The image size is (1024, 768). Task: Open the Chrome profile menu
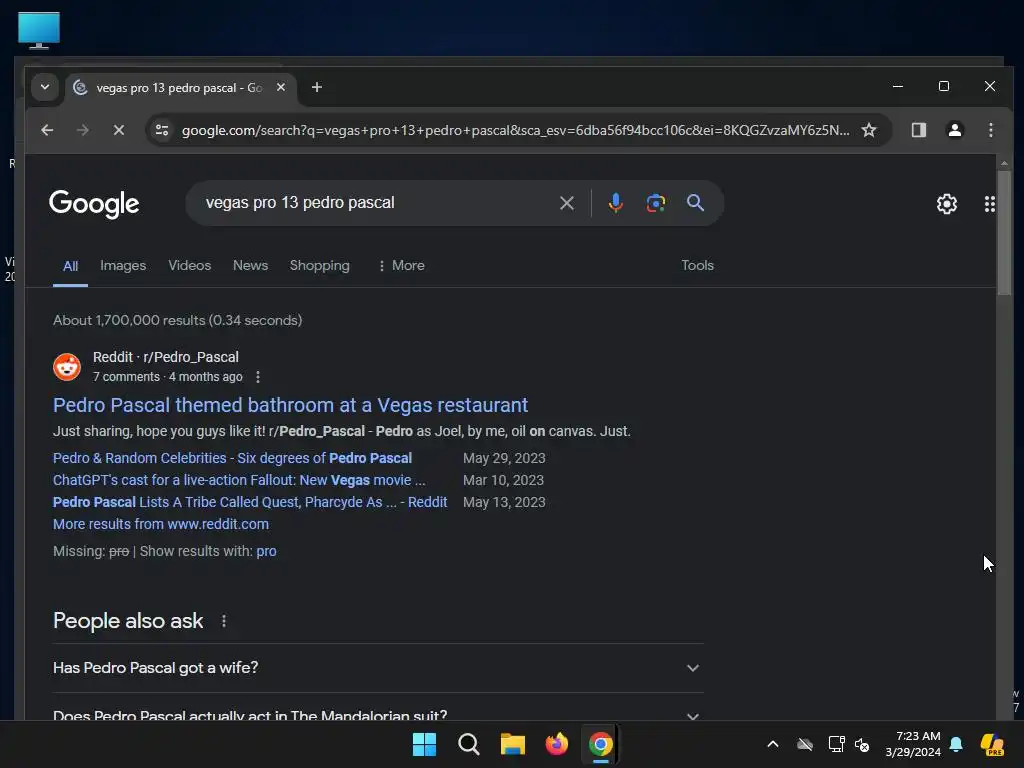(x=955, y=130)
